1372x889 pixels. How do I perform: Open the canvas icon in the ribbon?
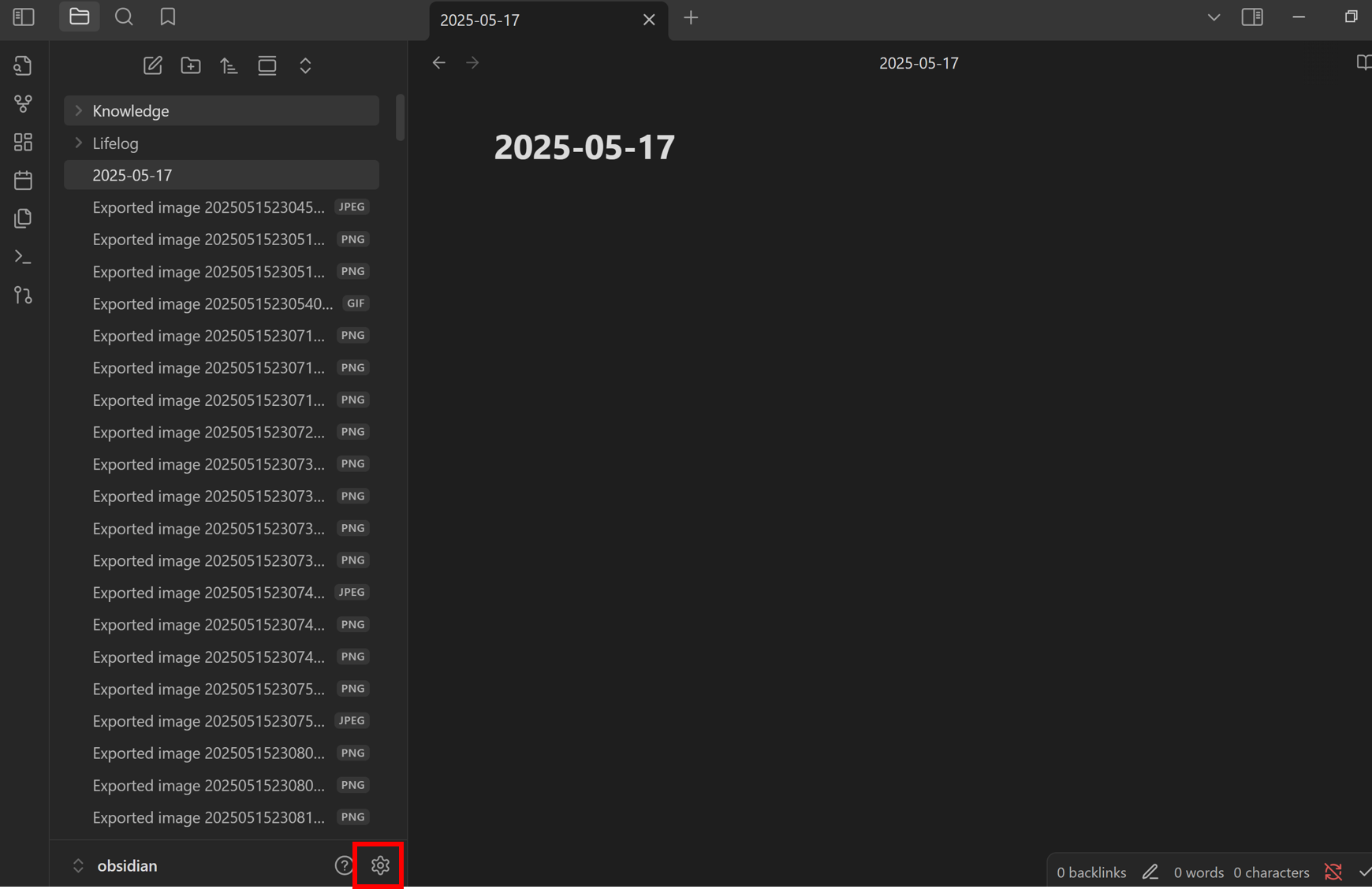point(23,142)
